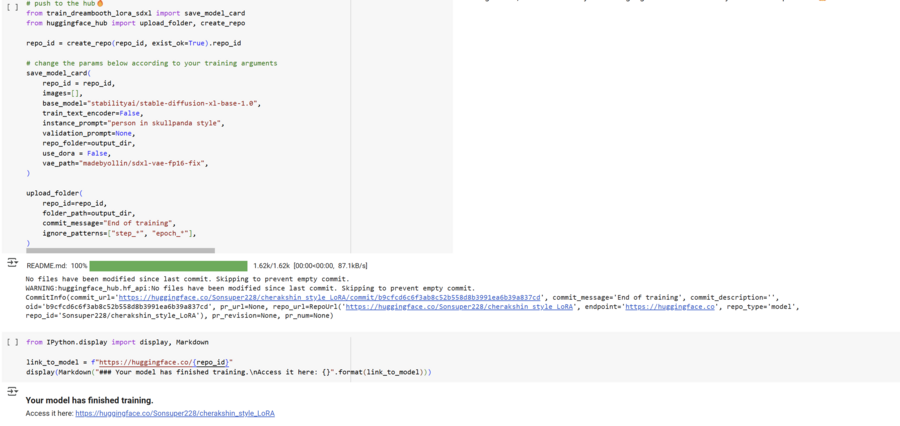Click the 'pr_revision=None, pr_num=None' output text
Screen dimensions: 900x426
[x=274, y=316]
